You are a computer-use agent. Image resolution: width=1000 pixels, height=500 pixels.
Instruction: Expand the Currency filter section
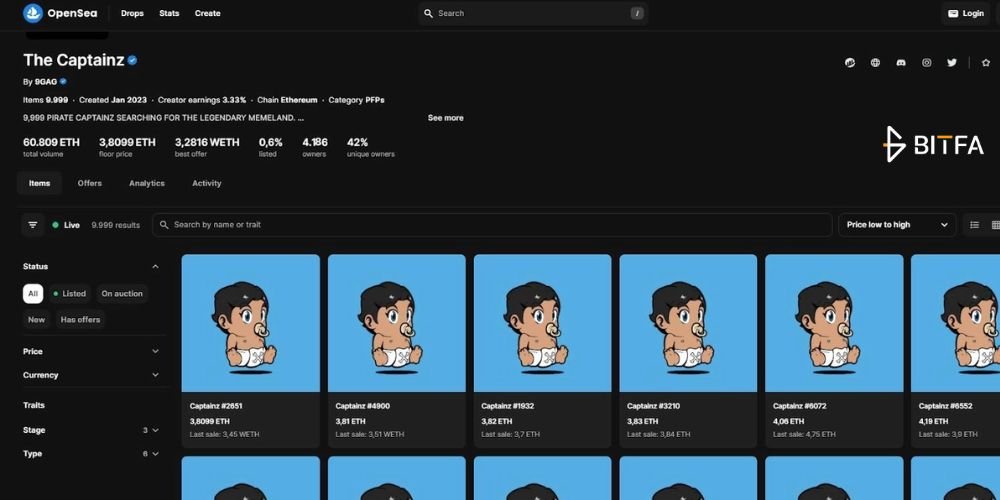[x=91, y=375]
